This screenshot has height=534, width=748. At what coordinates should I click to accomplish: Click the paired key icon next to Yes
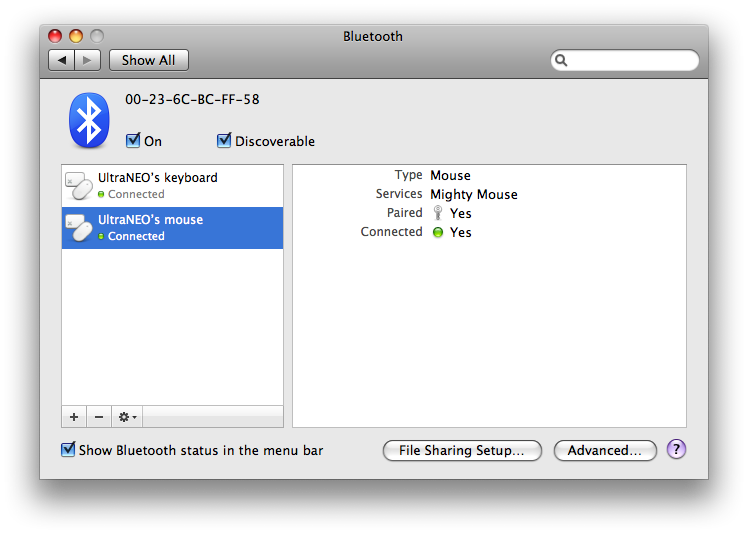(x=437, y=213)
